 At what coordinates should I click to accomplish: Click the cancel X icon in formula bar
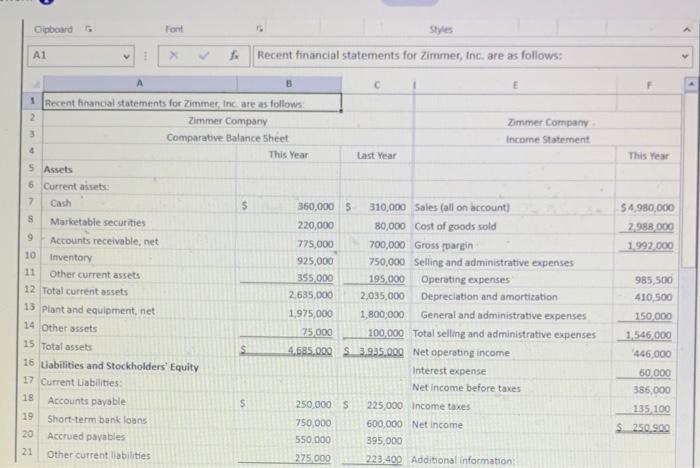pyautogui.click(x=173, y=55)
